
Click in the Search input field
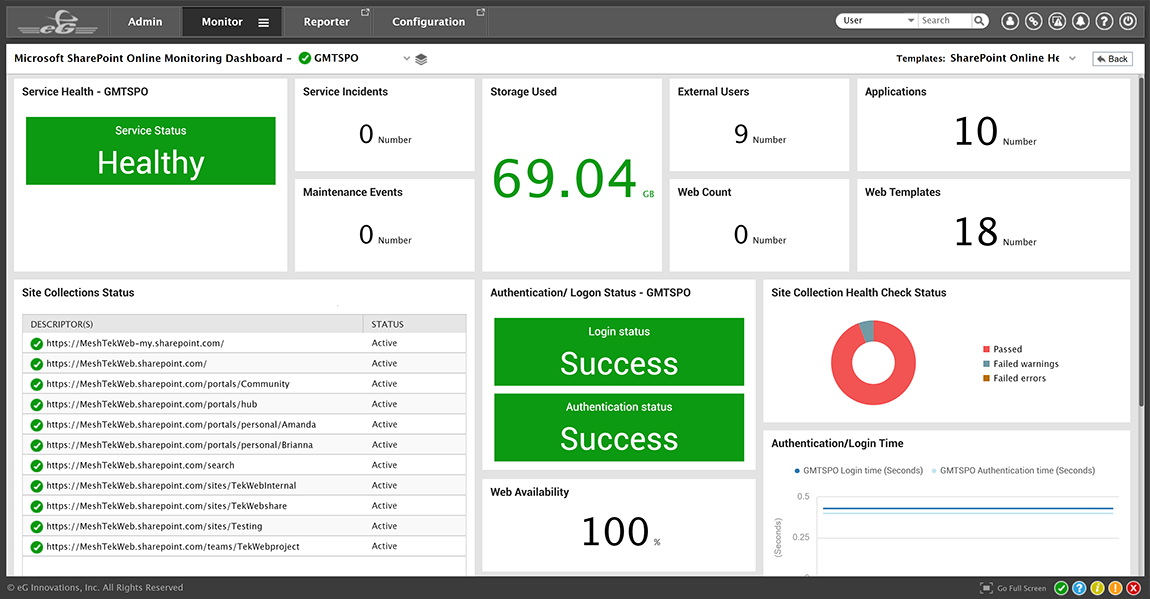945,21
